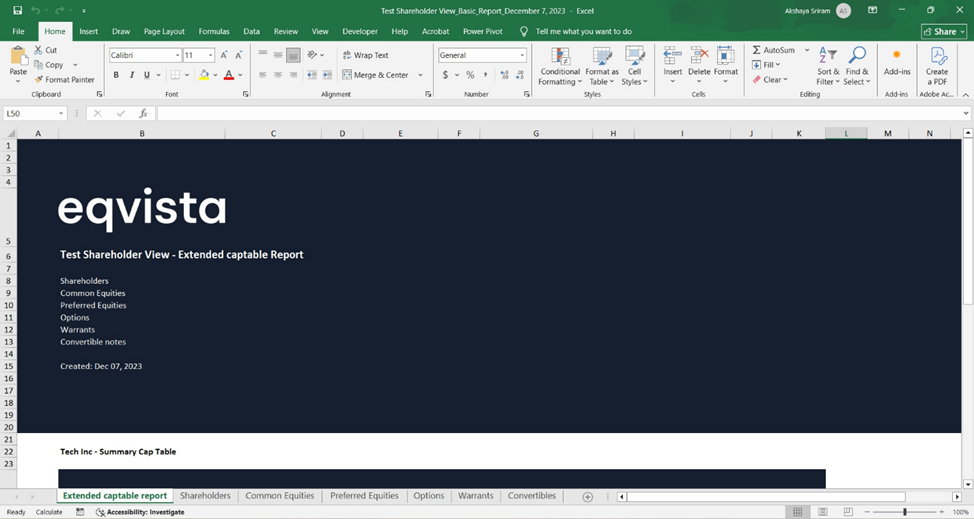Click the Insert cells icon
Screen dimensions: 974x519
coord(672,56)
